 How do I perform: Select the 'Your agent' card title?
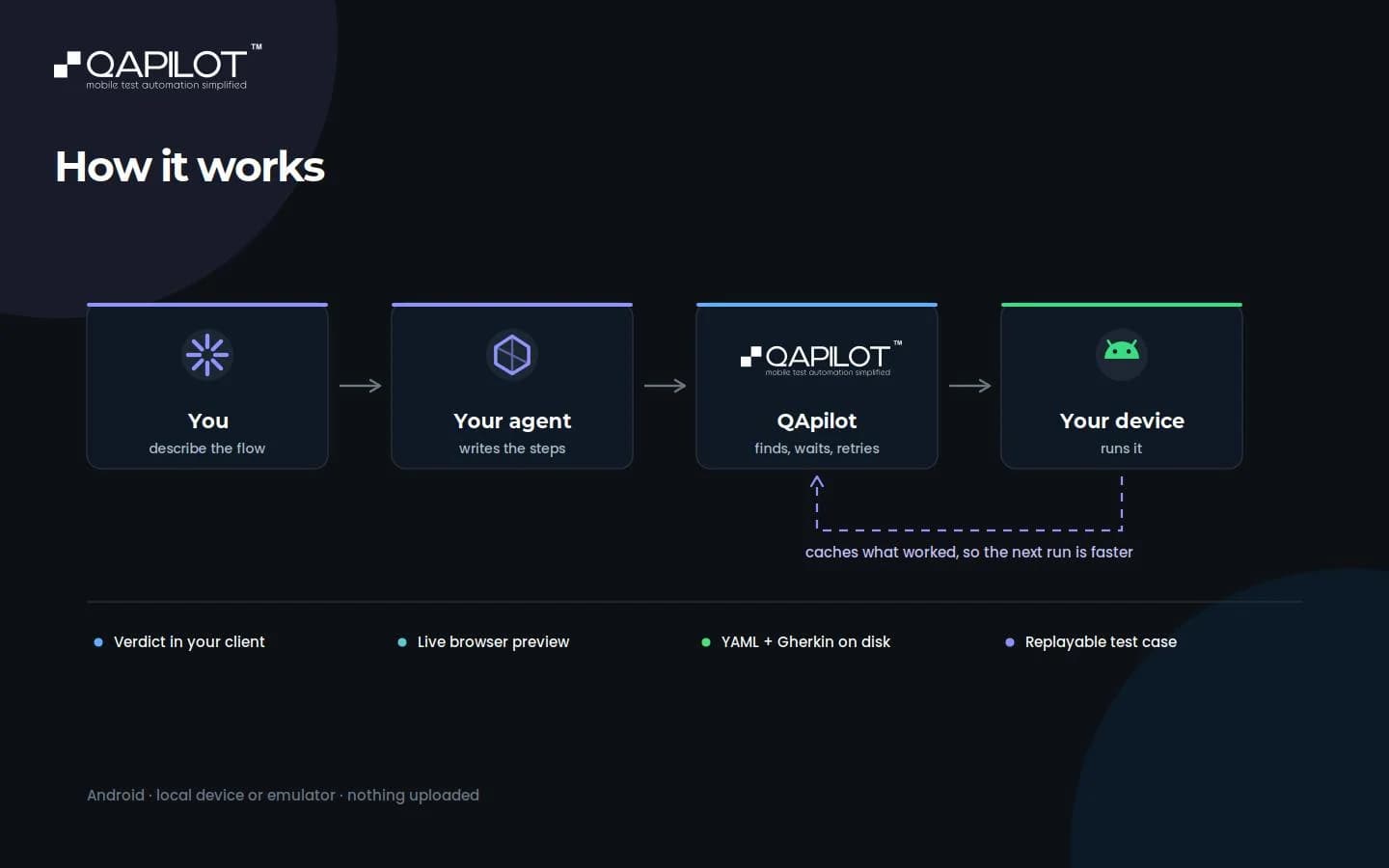pyautogui.click(x=512, y=421)
